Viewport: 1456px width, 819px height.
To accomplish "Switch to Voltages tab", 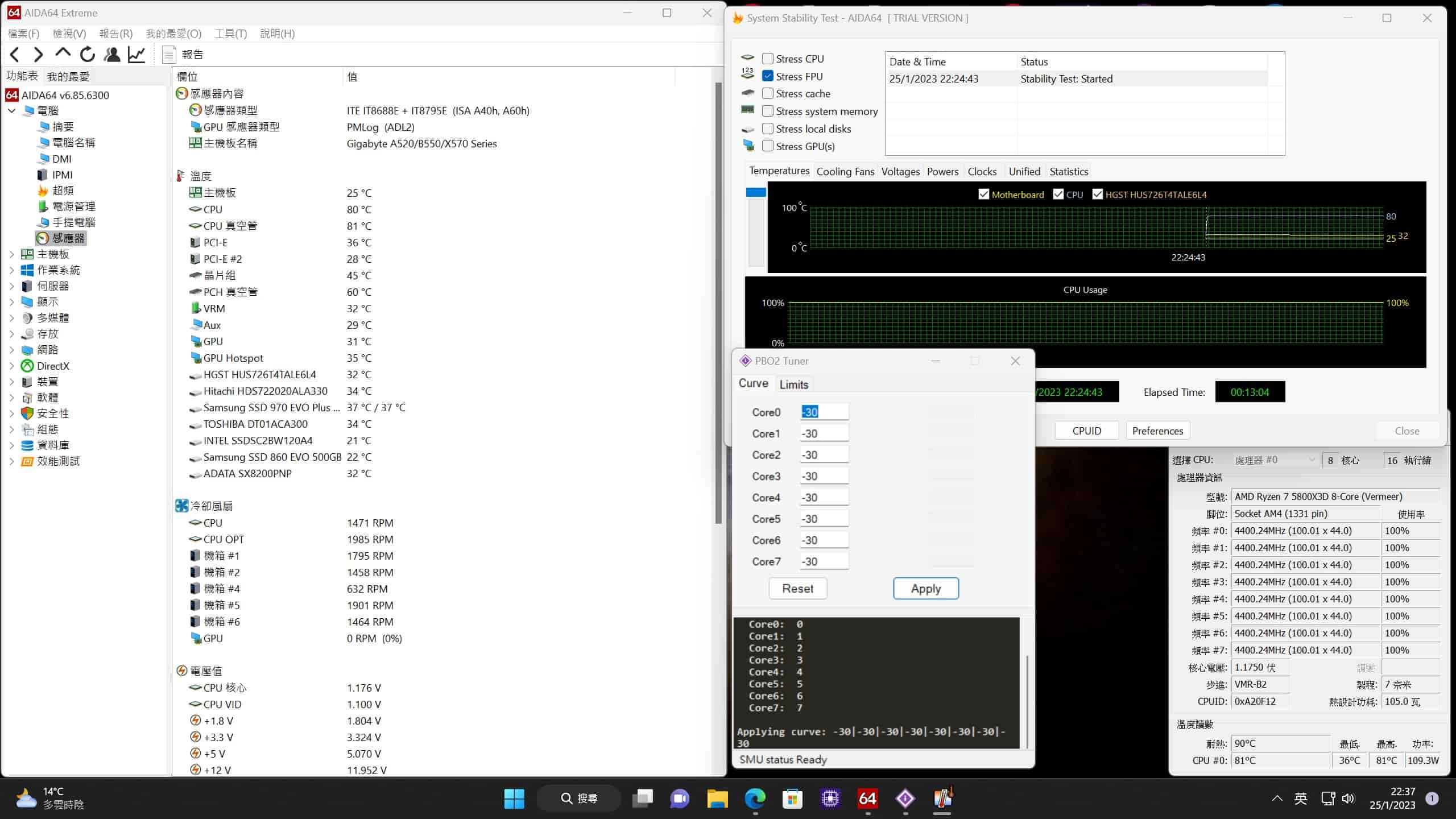I will [900, 171].
